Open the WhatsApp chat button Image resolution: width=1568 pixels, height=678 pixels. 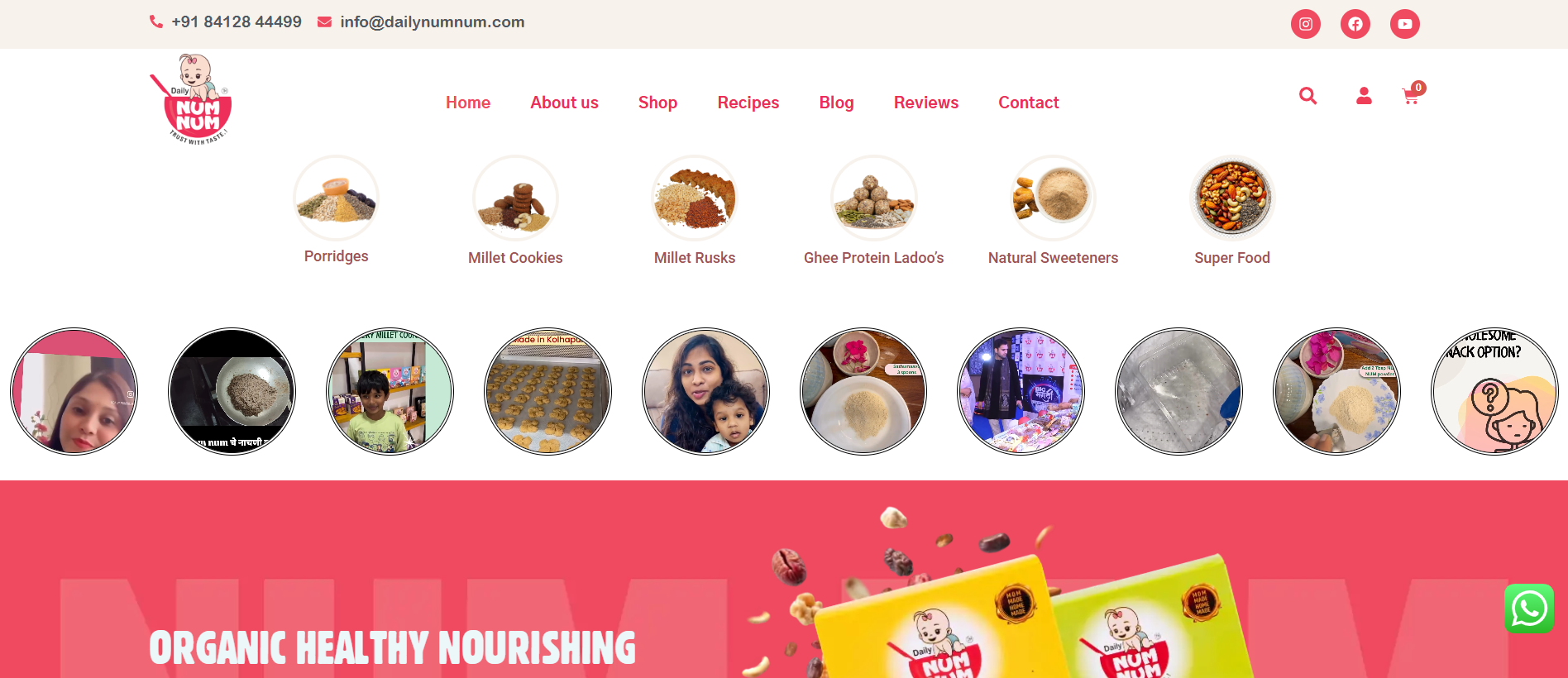click(1529, 609)
